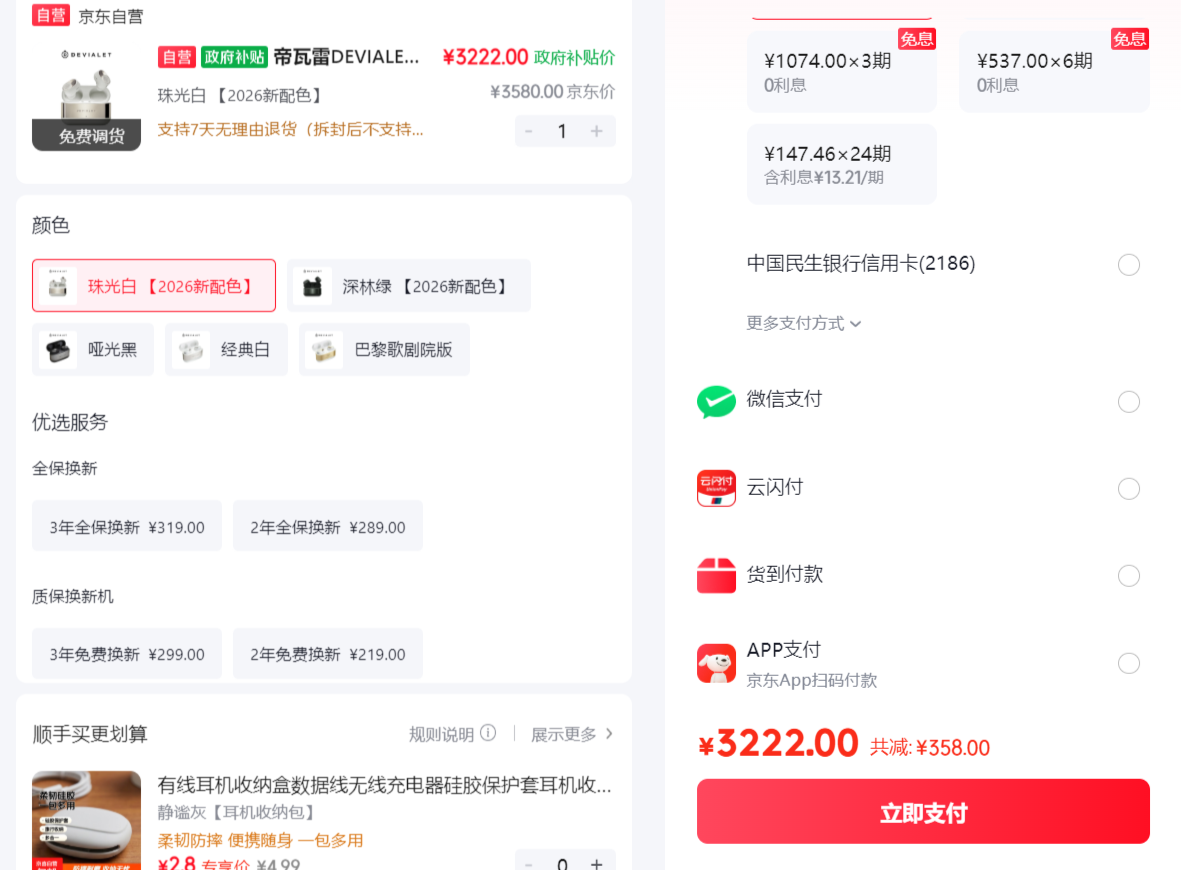
Task: Click the 规则说明 link
Action: click(x=441, y=734)
